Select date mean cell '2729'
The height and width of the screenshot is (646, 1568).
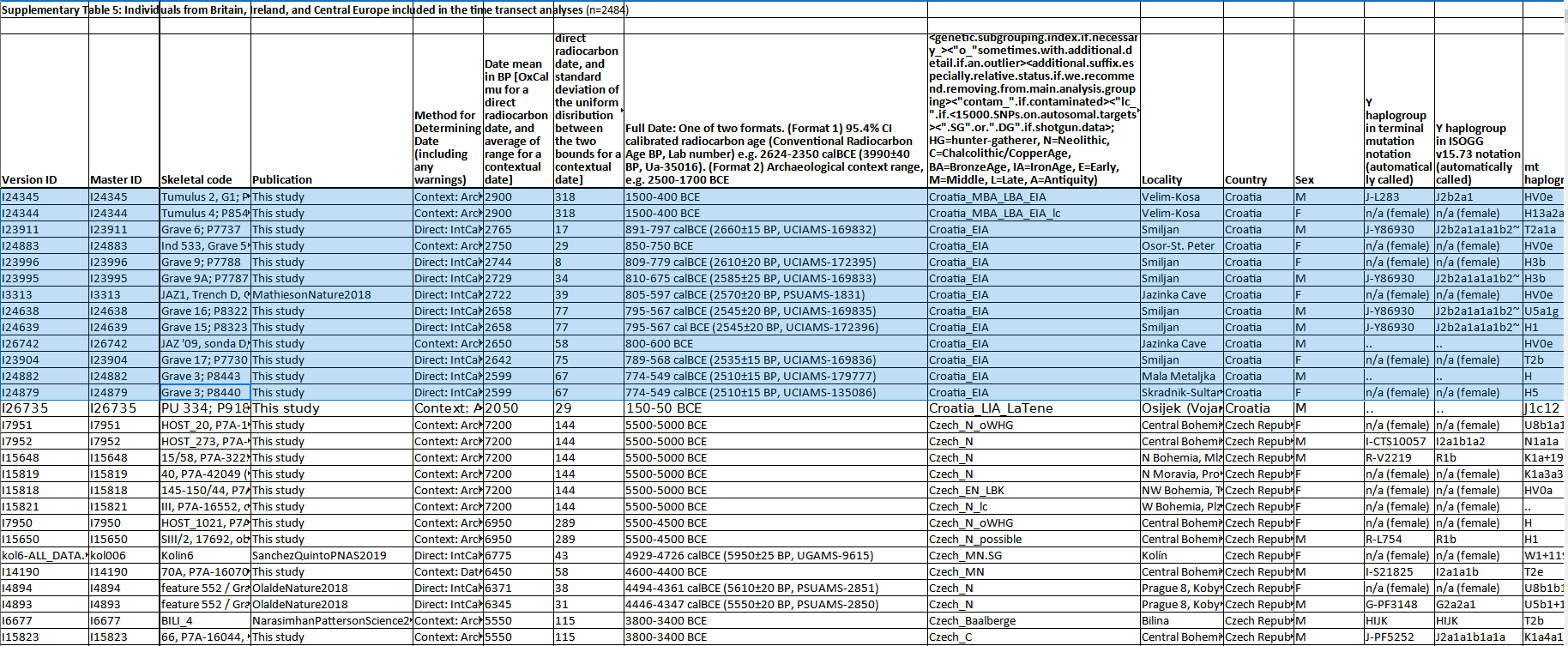tap(518, 279)
